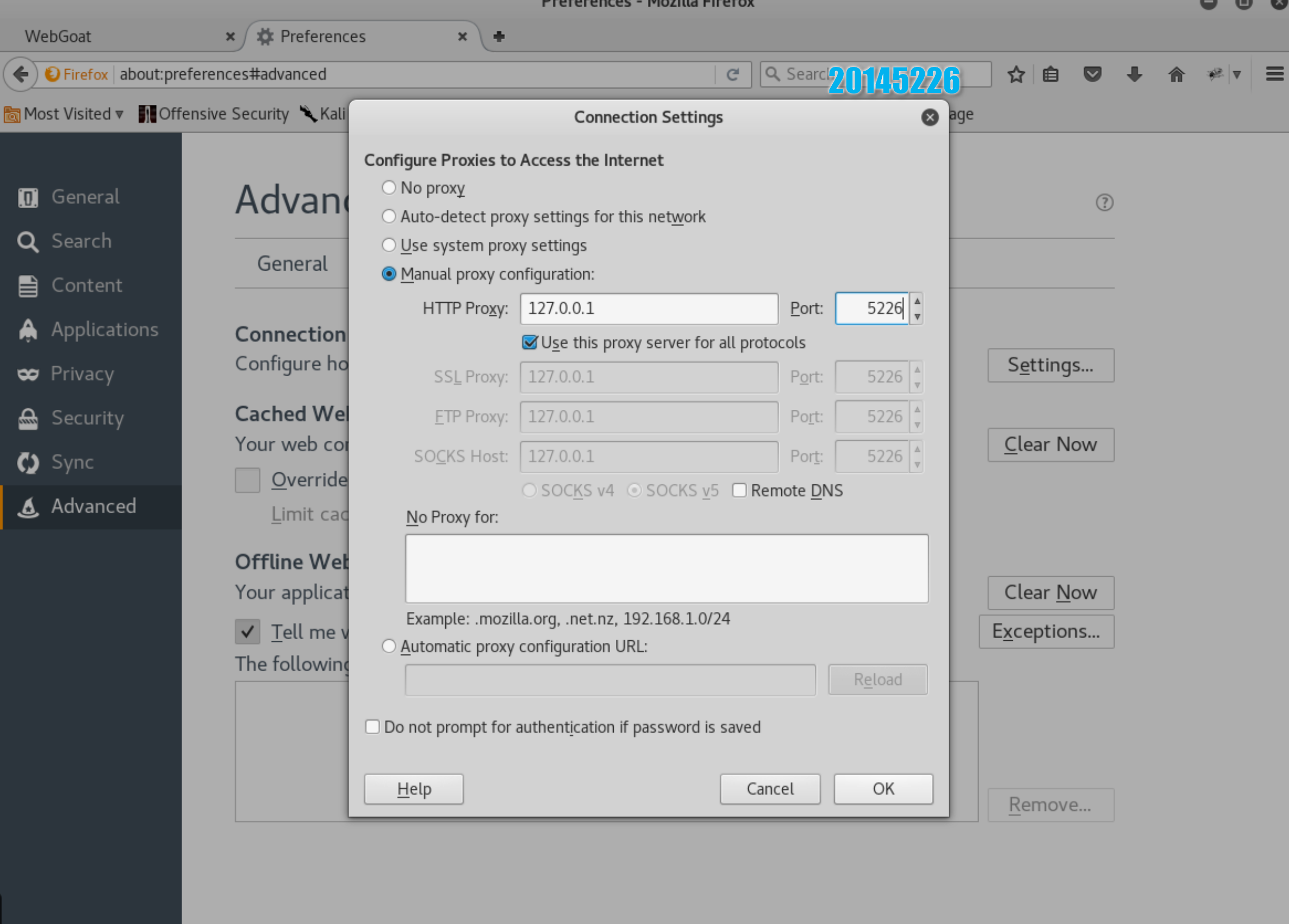Open the Security preferences sidebar item
Viewport: 1289px width, 924px height.
91,418
